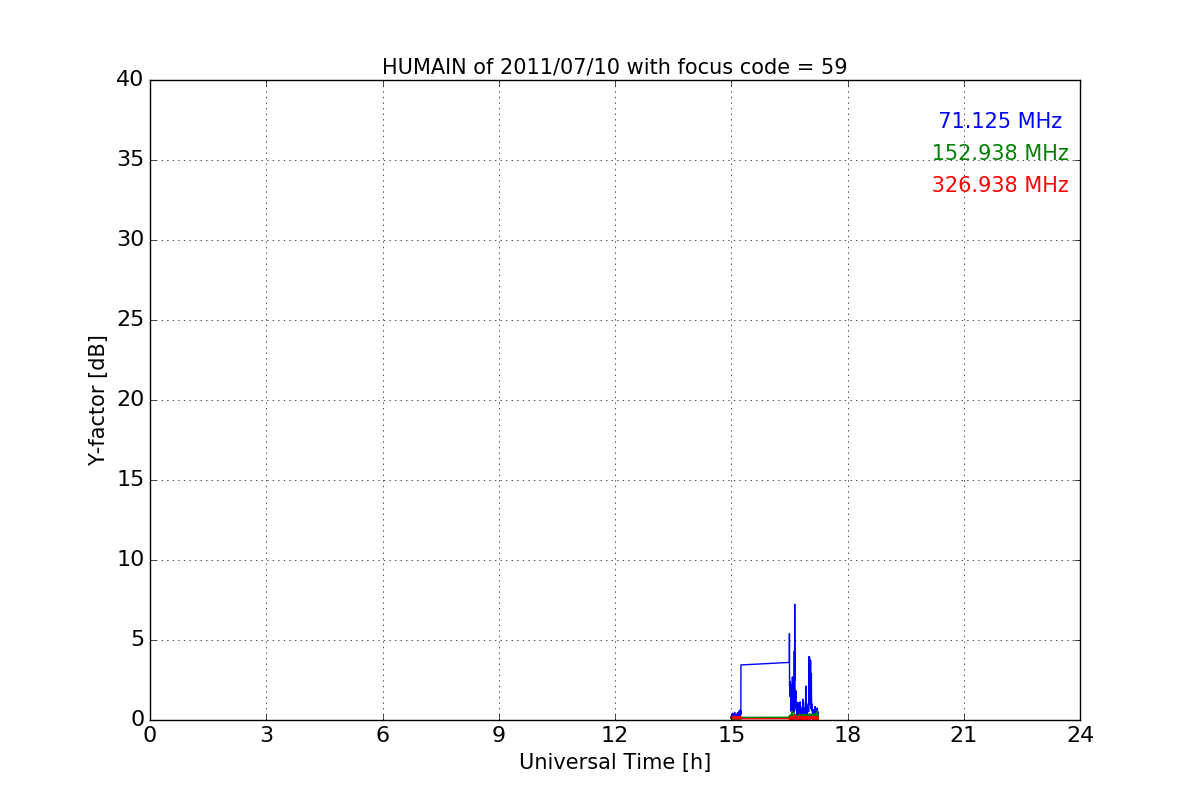Screen dimensions: 1200x800
Task: Click the Universal Time [h] axis label
Action: pos(614,762)
